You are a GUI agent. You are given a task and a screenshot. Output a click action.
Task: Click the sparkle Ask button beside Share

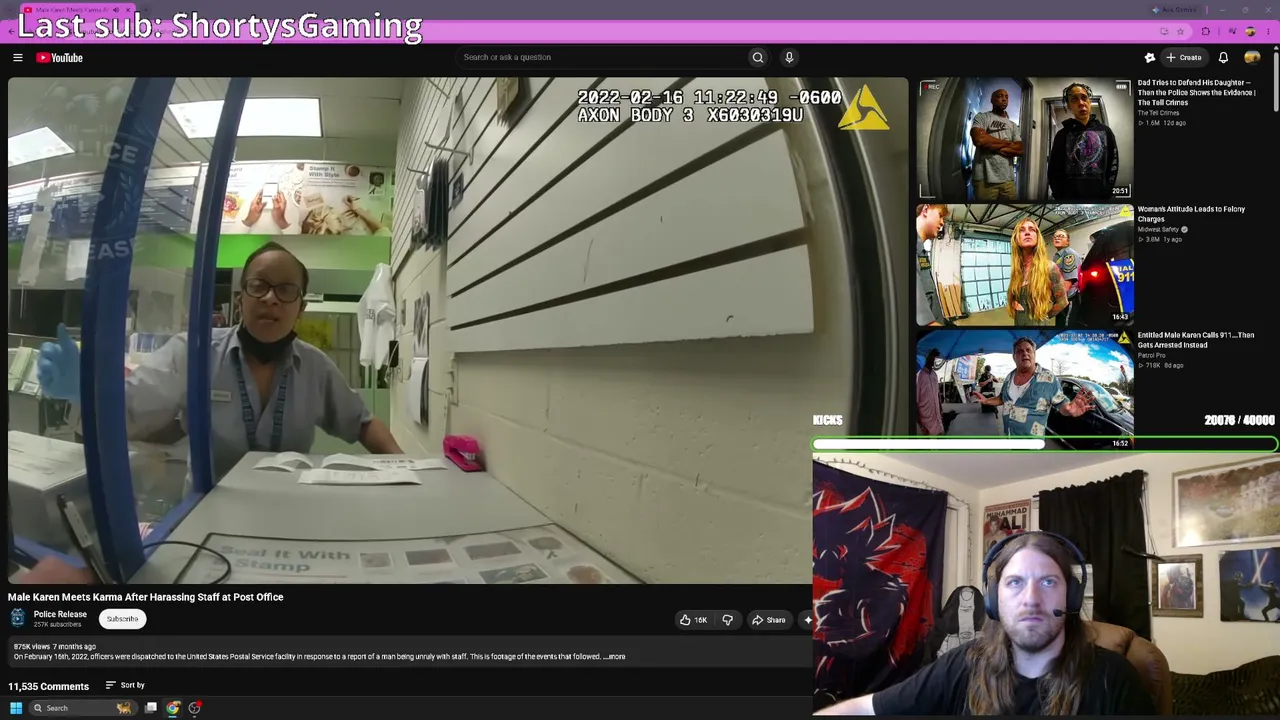point(808,620)
